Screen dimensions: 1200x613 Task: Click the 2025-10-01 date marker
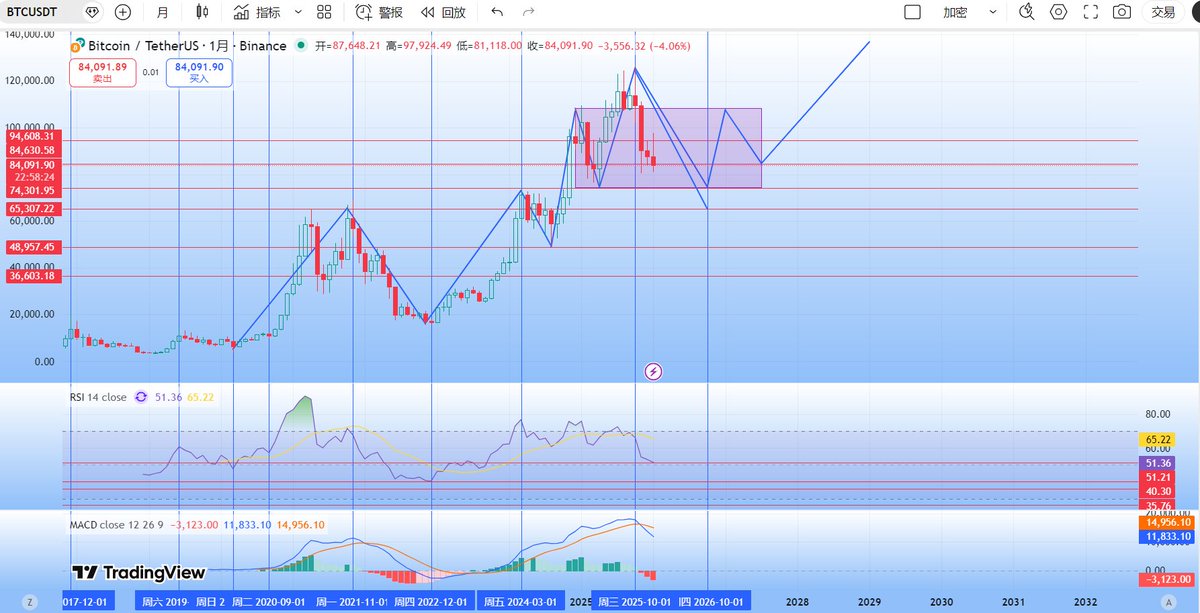pyautogui.click(x=636, y=602)
